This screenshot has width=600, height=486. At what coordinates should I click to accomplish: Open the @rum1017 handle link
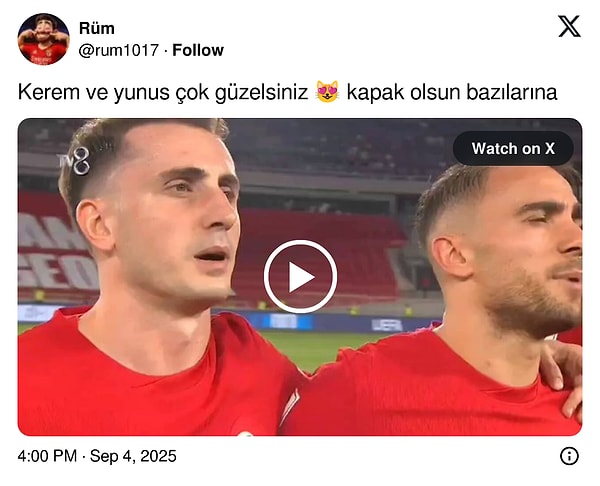119,50
